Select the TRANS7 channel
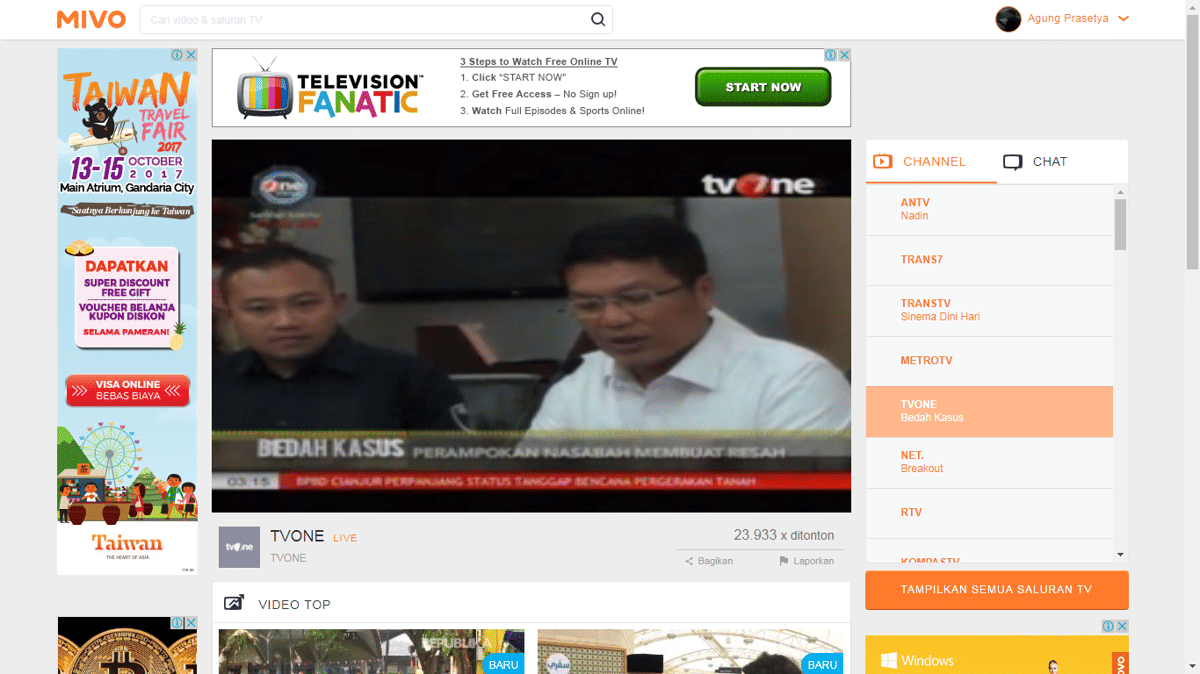Viewport: 1200px width, 674px height. pos(989,260)
